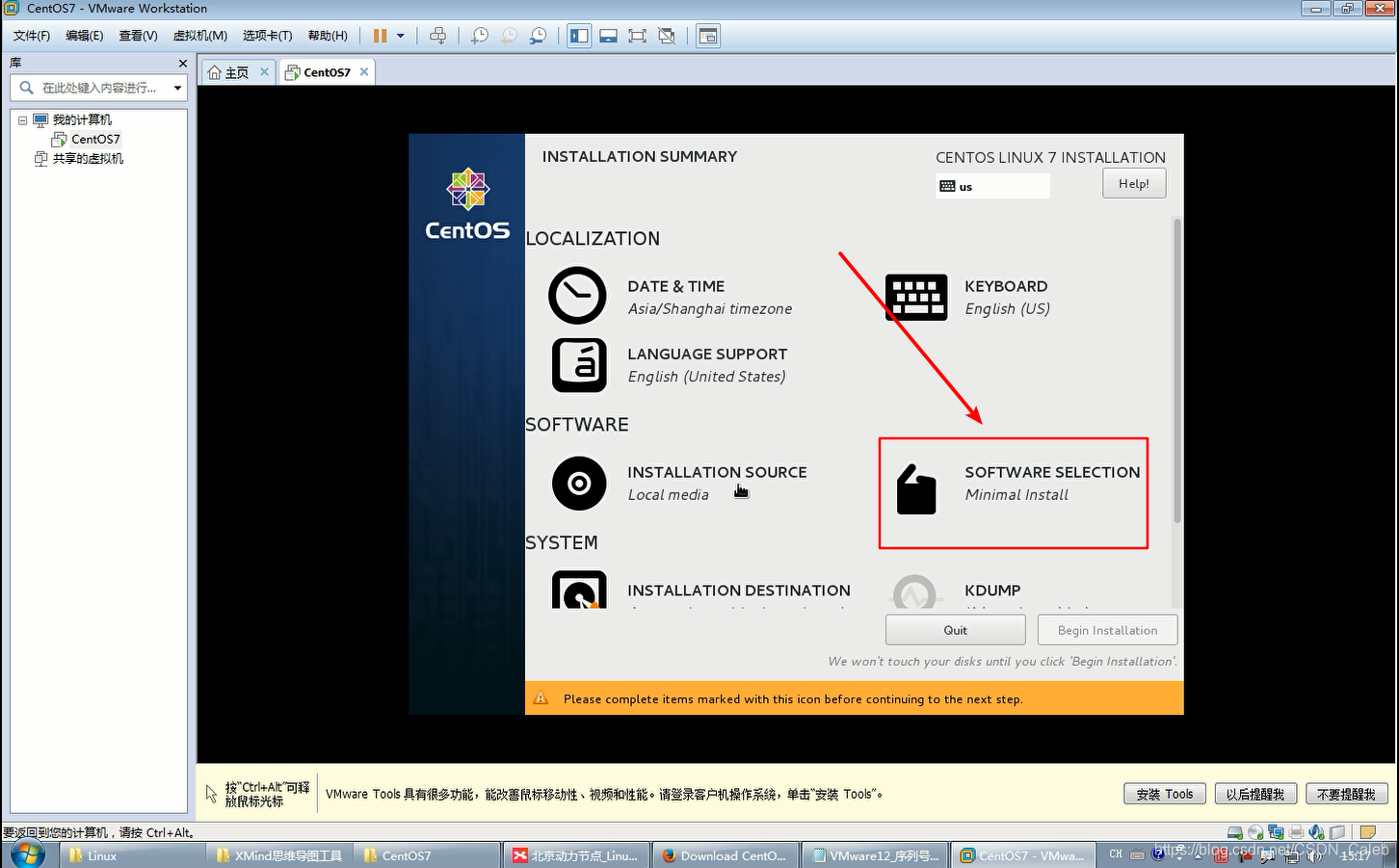
Task: Click the 以后提醒我 button
Action: [1255, 794]
